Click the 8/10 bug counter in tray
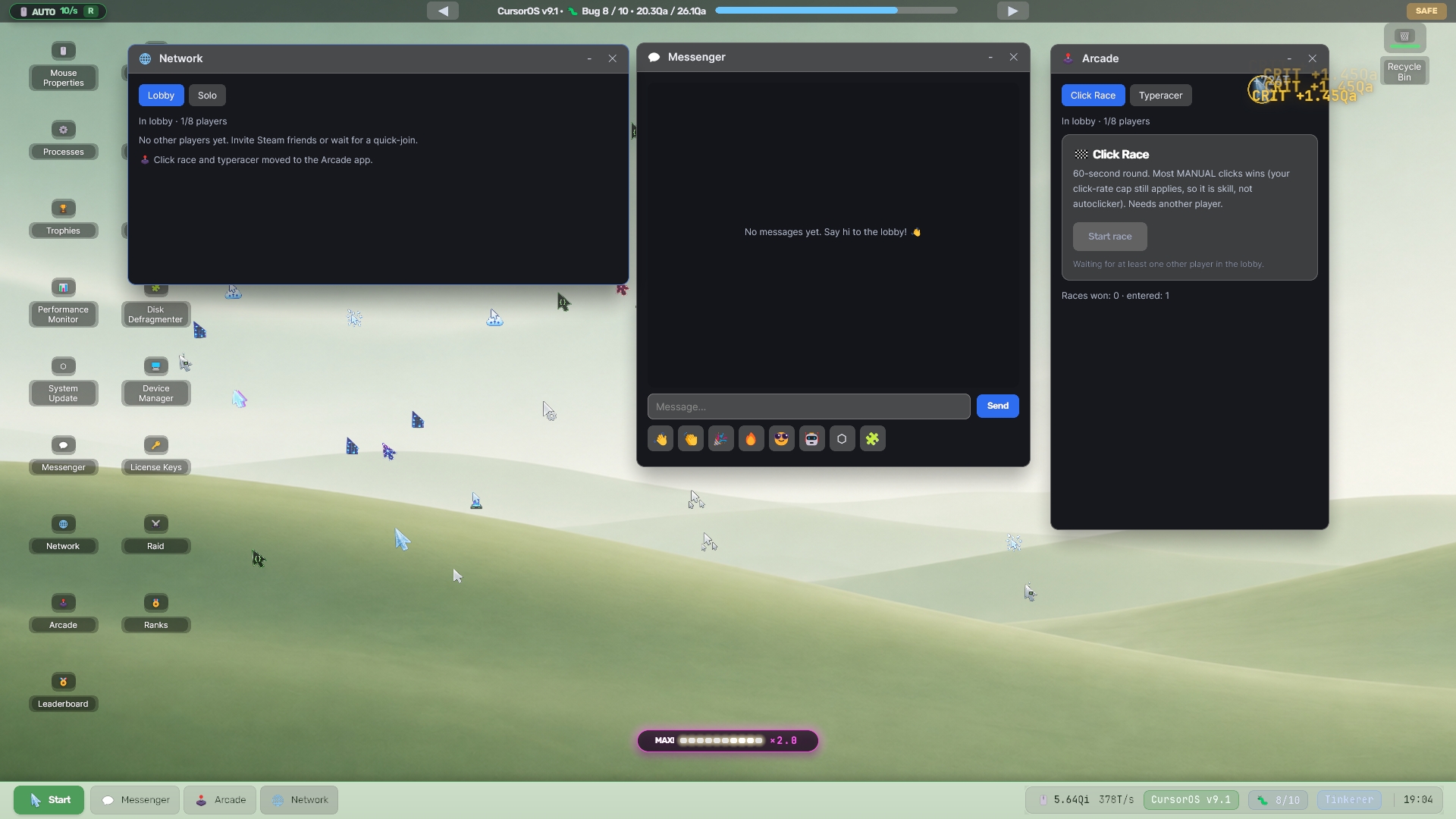The image size is (1456, 819). pos(1279,800)
